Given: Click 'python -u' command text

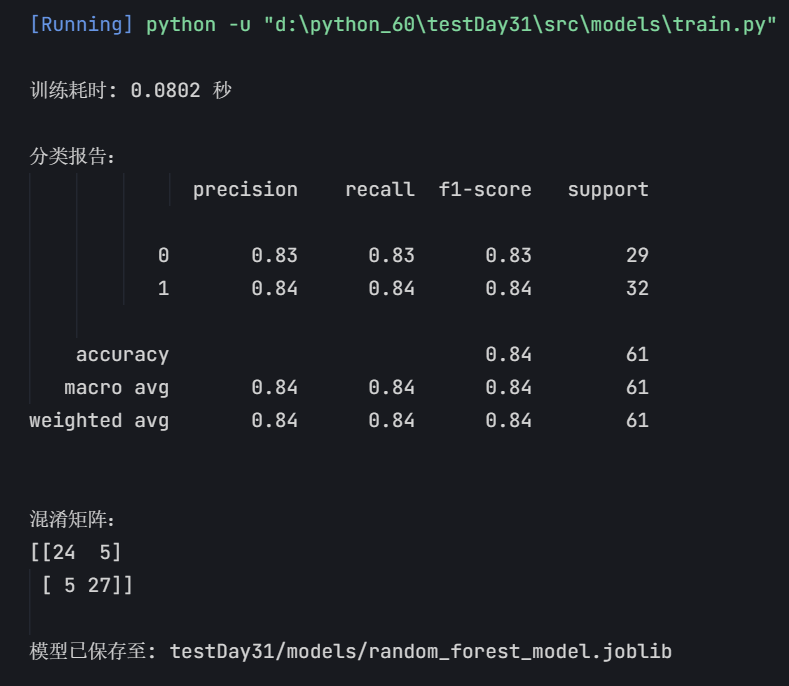Looking at the screenshot, I should [x=198, y=24].
